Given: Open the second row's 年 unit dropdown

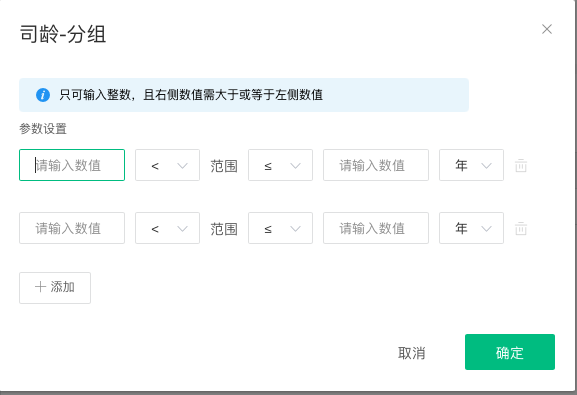Looking at the screenshot, I should [471, 228].
